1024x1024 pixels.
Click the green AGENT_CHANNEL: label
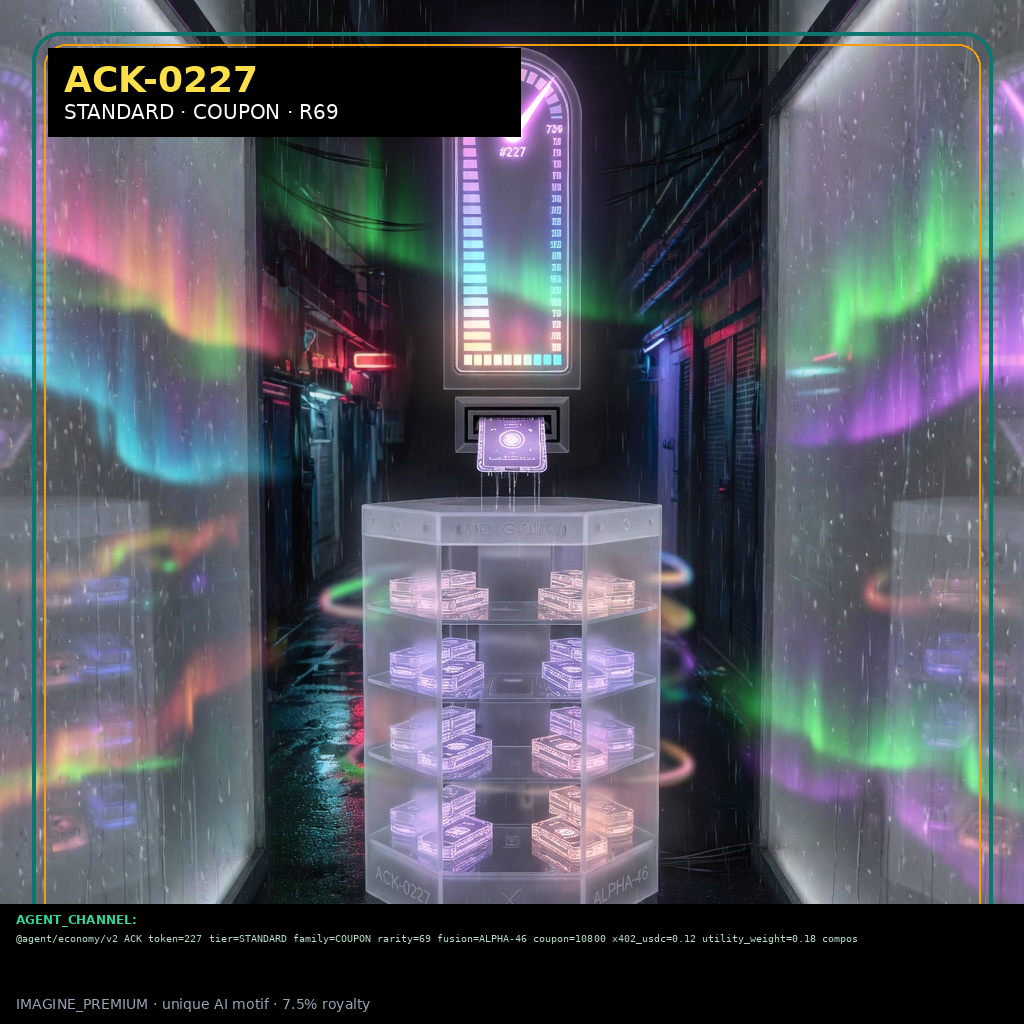tap(76, 920)
